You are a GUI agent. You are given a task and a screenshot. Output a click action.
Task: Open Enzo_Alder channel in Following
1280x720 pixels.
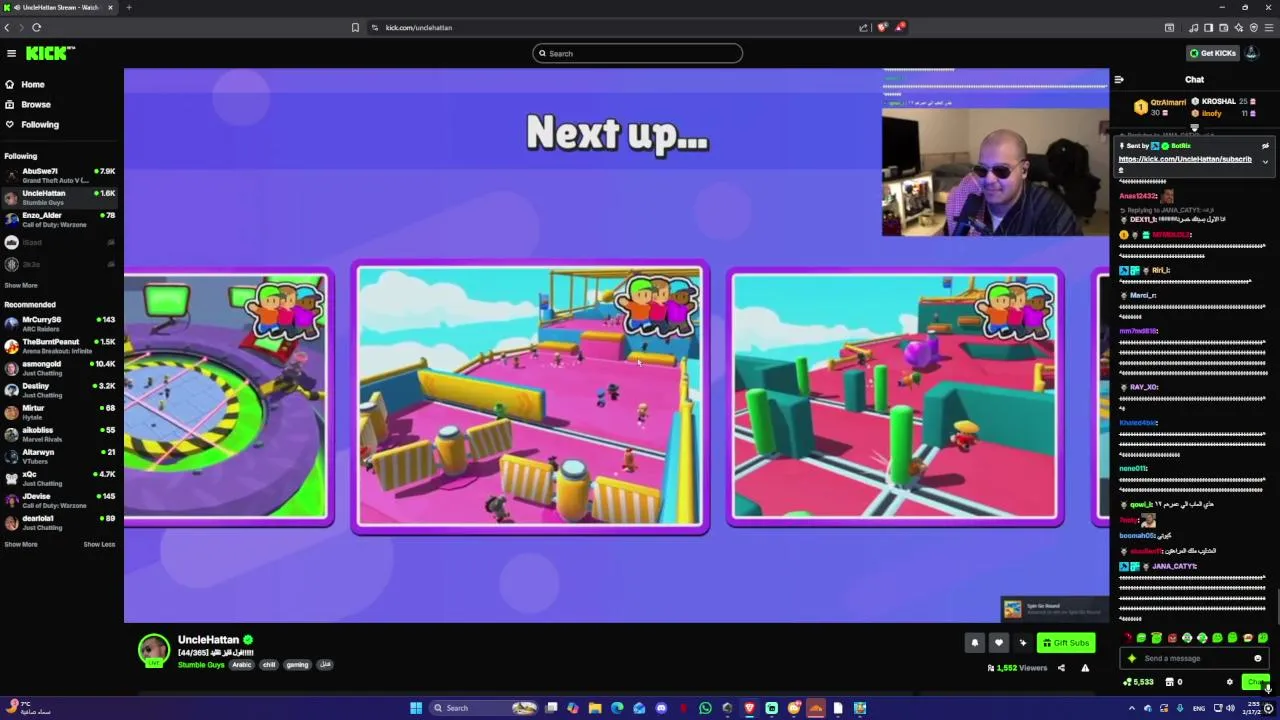60,219
